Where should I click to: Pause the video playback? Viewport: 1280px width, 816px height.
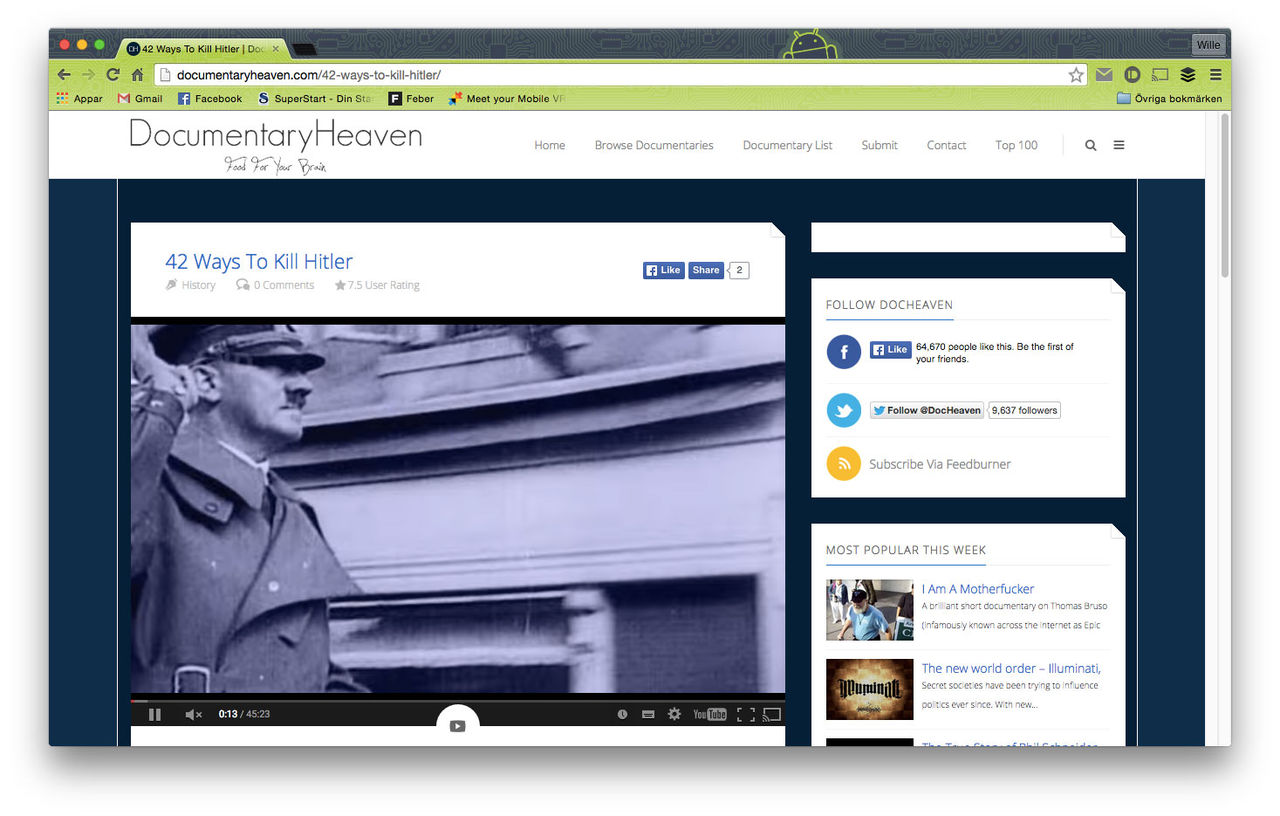155,714
